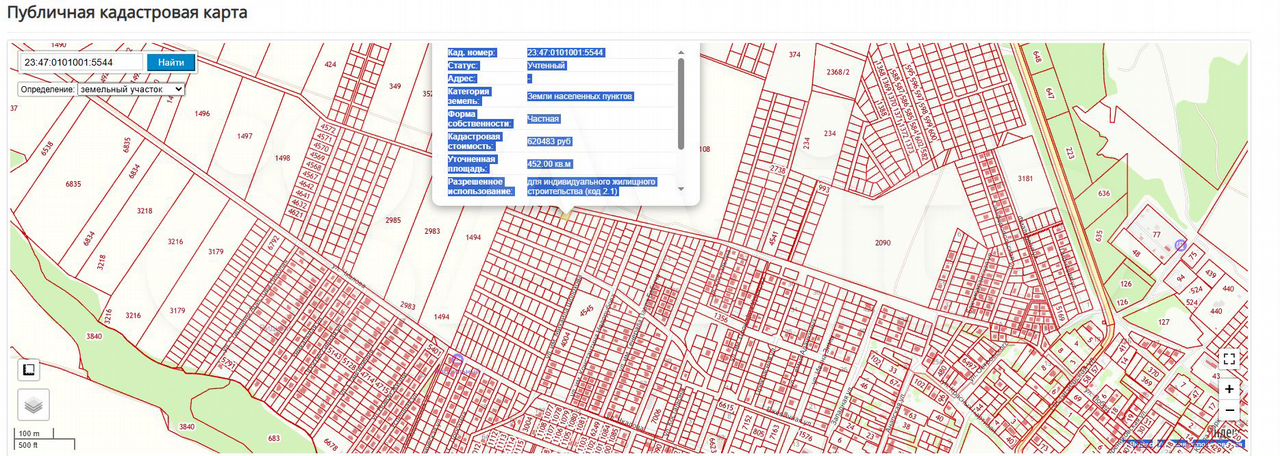The height and width of the screenshot is (456, 1280).
Task: Click the Yandex logo on the map
Action: coord(1222,433)
